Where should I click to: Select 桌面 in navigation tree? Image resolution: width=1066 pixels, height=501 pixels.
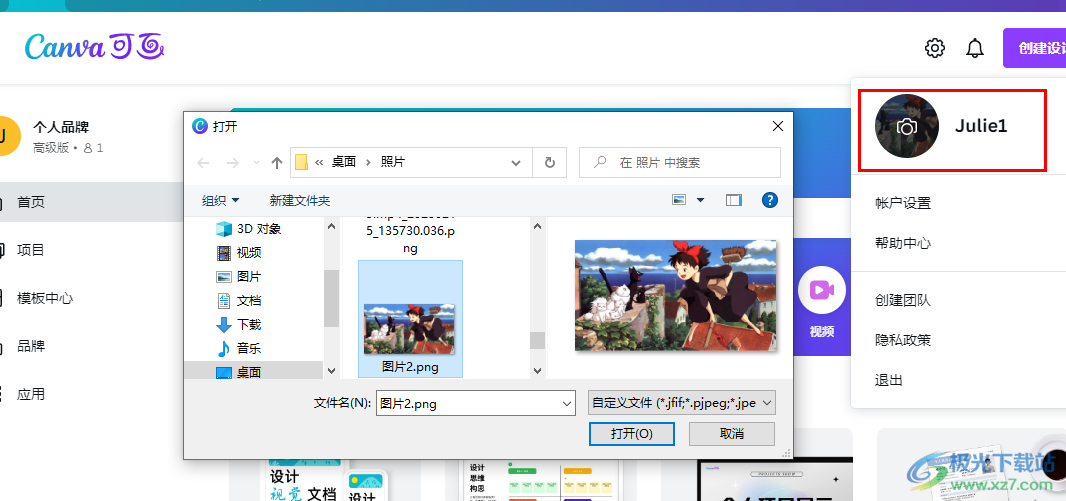pos(249,372)
